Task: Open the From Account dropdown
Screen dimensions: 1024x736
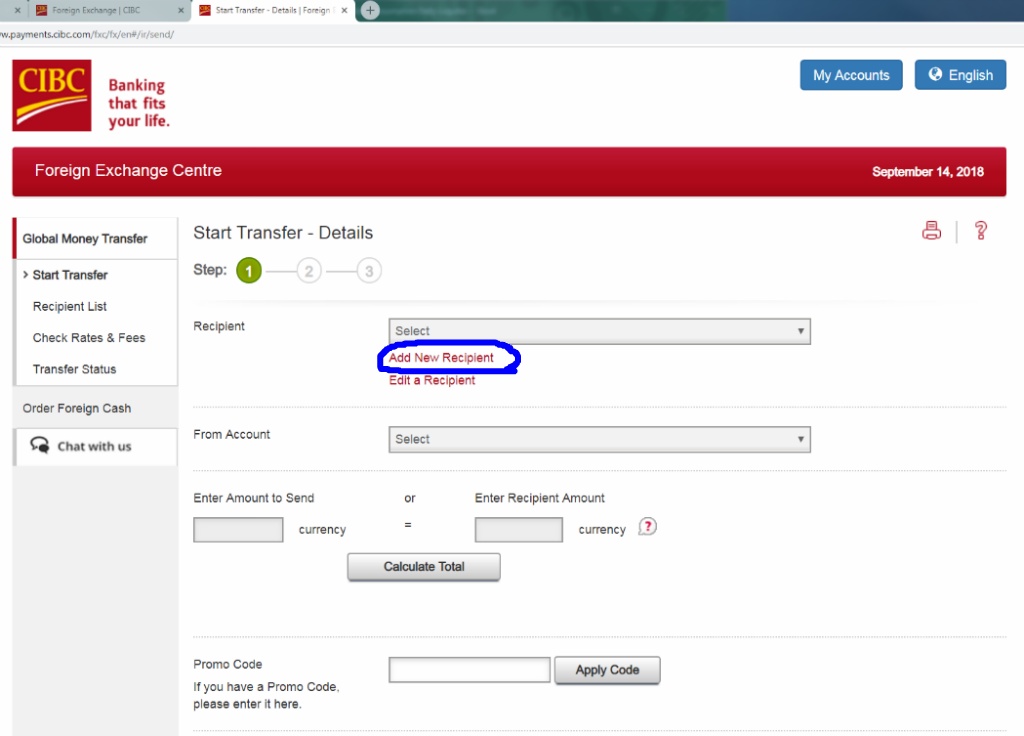Action: pyautogui.click(x=600, y=440)
